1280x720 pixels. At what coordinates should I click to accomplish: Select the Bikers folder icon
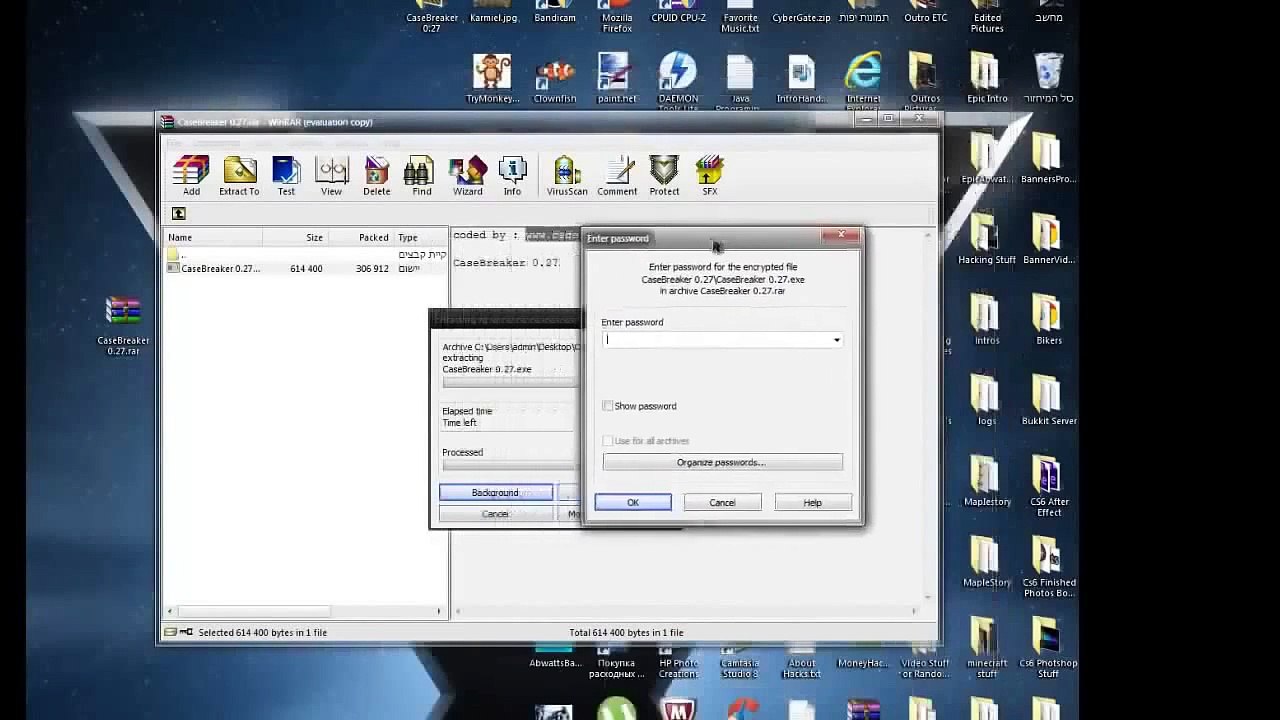pyautogui.click(x=1048, y=320)
